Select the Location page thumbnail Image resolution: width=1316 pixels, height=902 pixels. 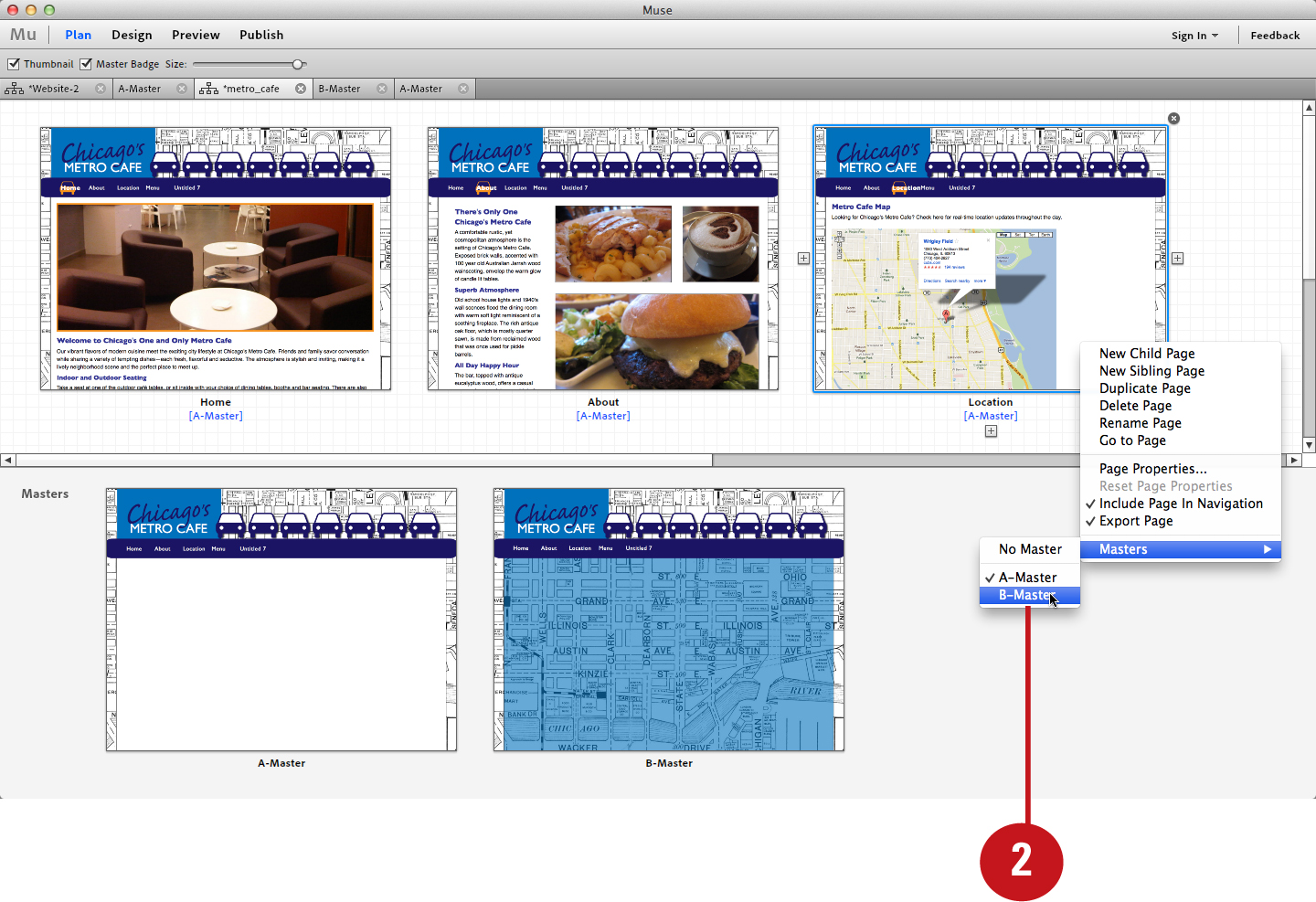point(991,259)
